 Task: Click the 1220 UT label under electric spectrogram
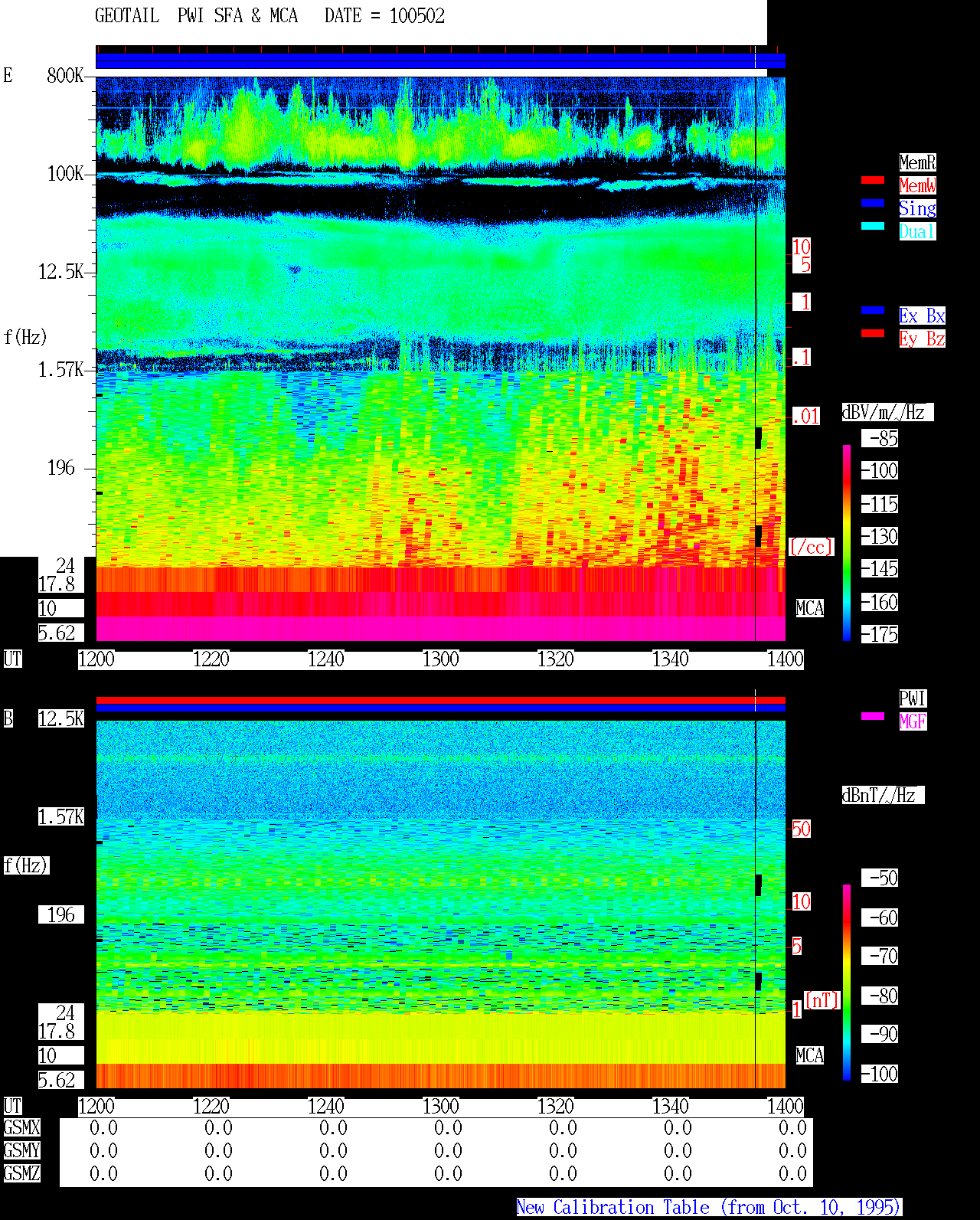[211, 659]
